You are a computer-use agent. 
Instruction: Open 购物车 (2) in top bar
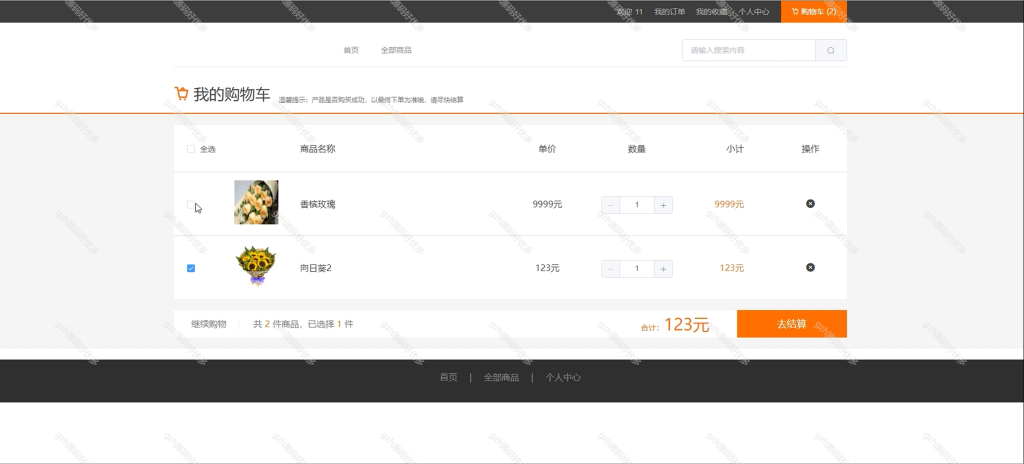point(814,12)
